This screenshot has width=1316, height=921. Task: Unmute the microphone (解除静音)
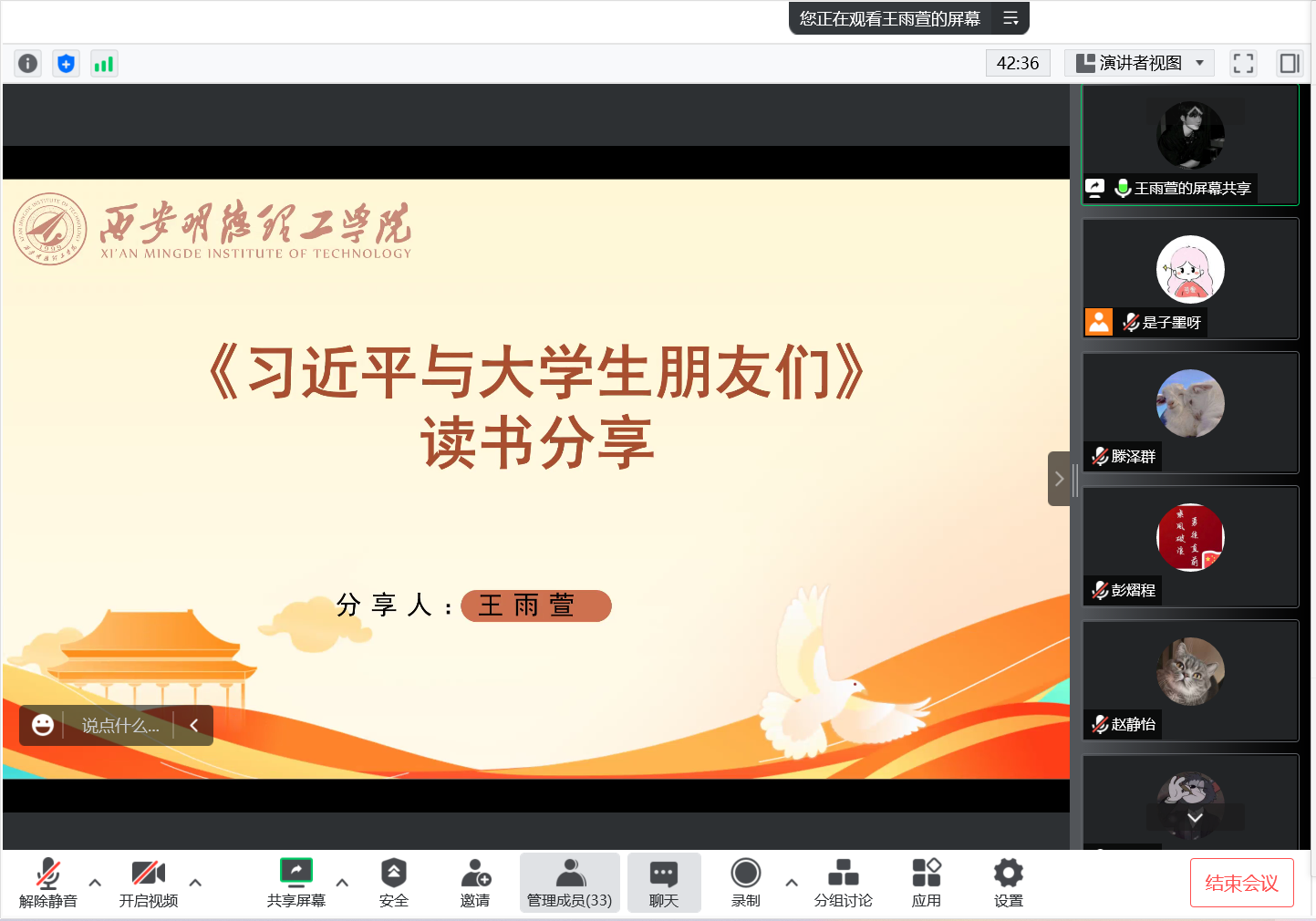pyautogui.click(x=48, y=883)
